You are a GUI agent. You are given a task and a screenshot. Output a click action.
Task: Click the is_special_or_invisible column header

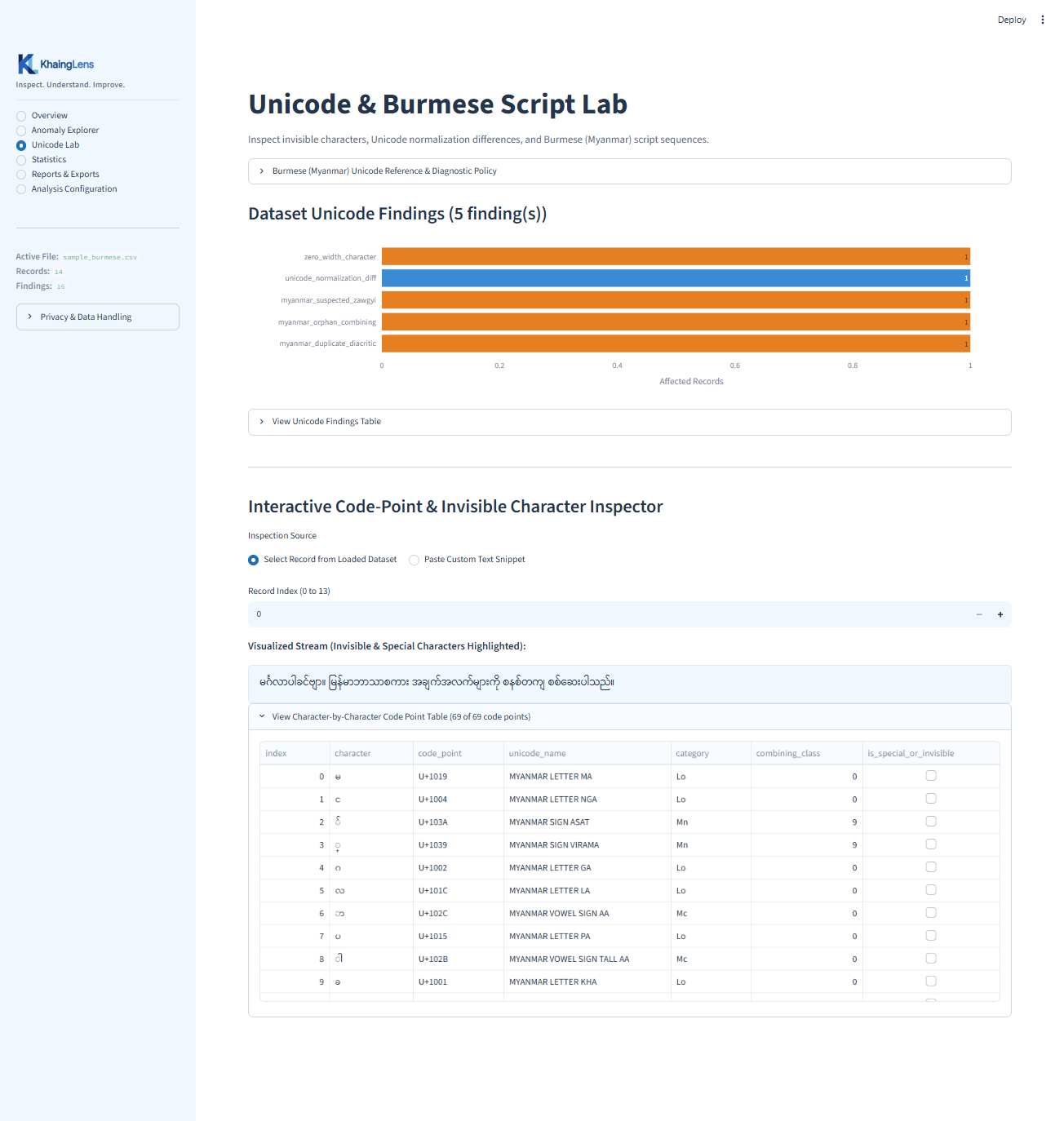[x=931, y=753]
